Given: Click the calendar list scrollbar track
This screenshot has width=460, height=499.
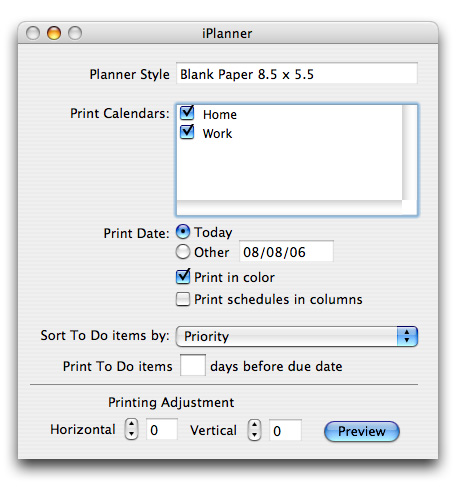Looking at the screenshot, I should 409,153.
